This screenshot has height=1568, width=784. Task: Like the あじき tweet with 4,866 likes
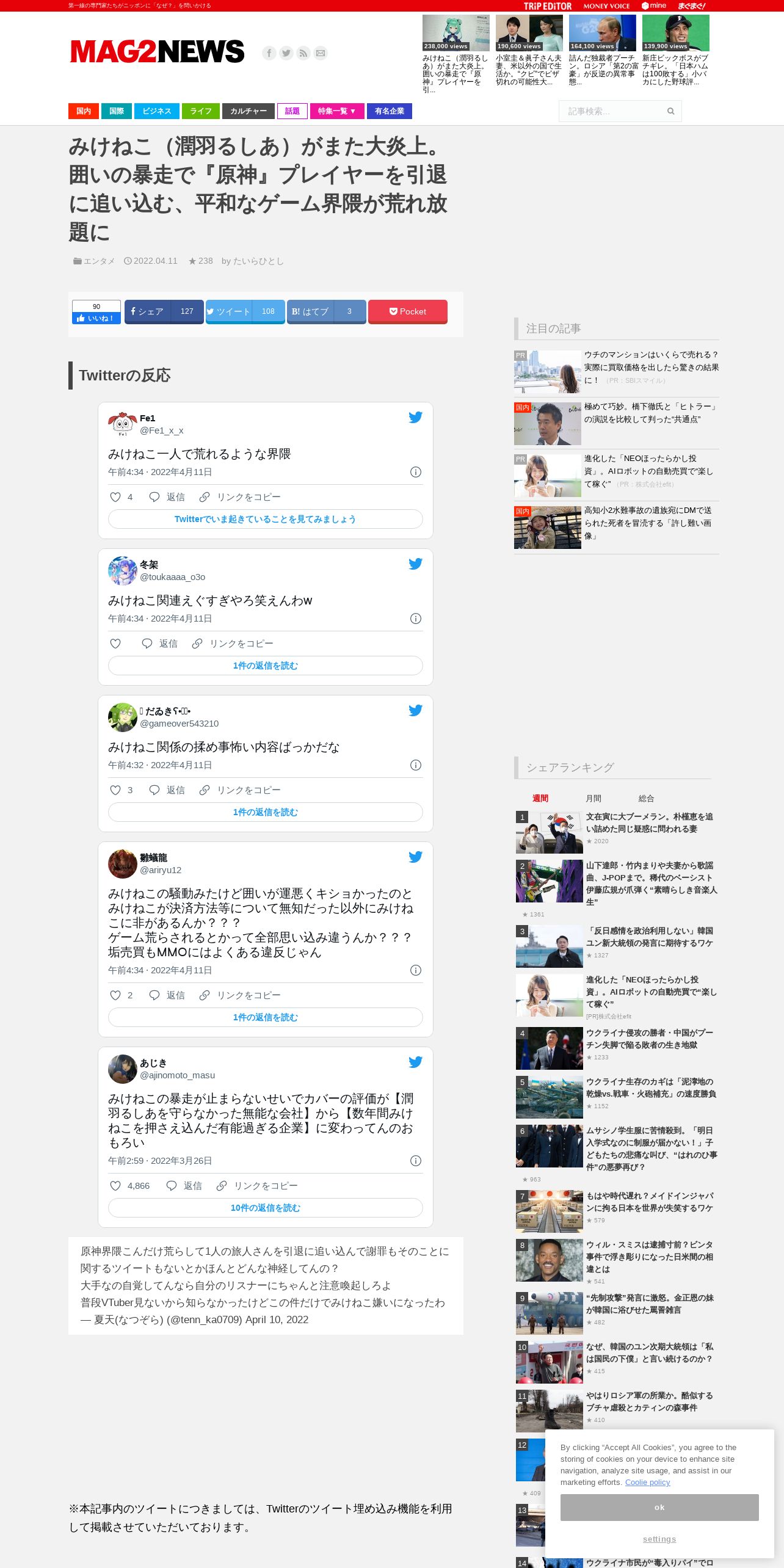coord(115,1186)
